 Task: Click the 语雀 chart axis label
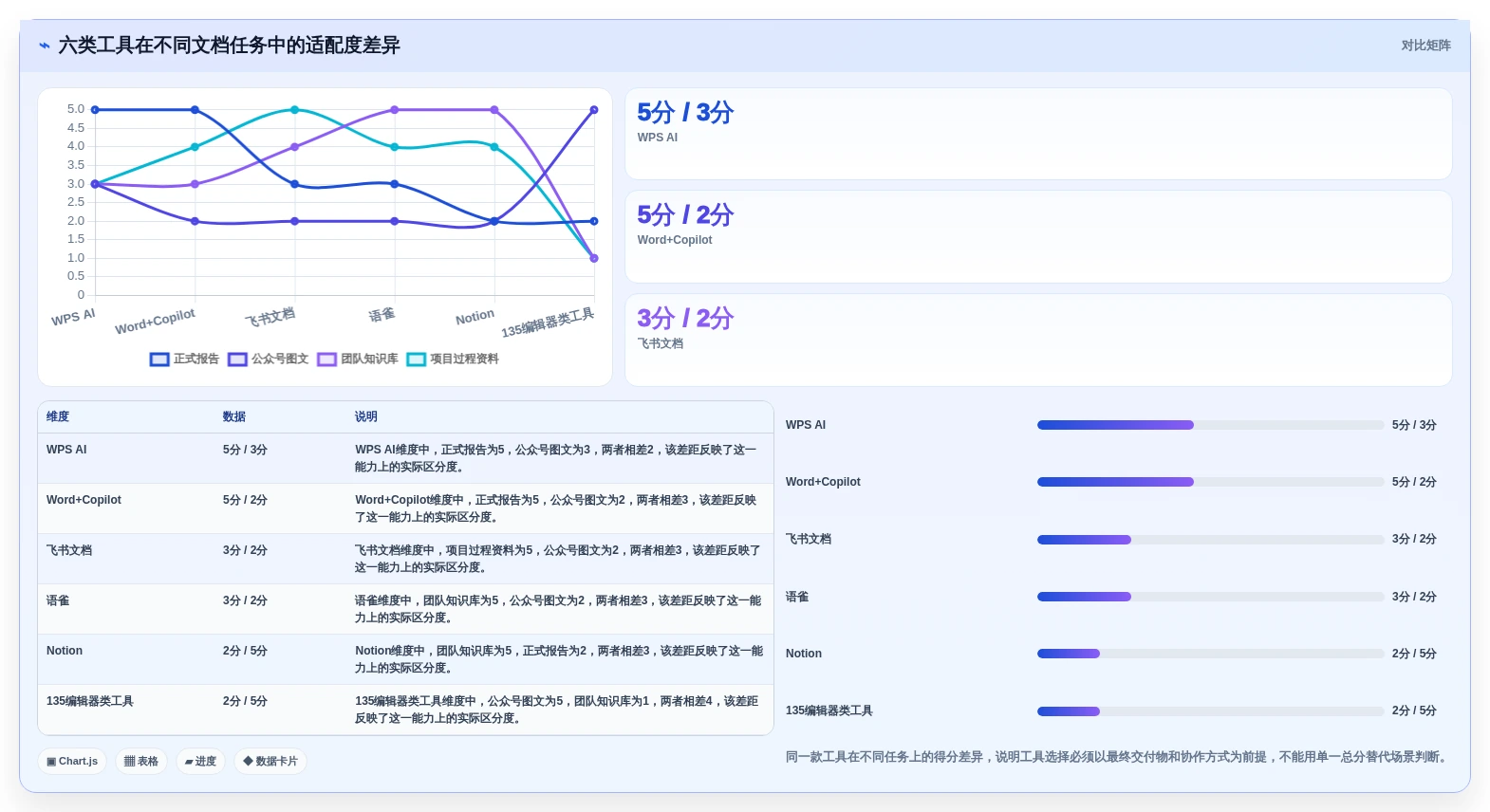click(x=382, y=314)
